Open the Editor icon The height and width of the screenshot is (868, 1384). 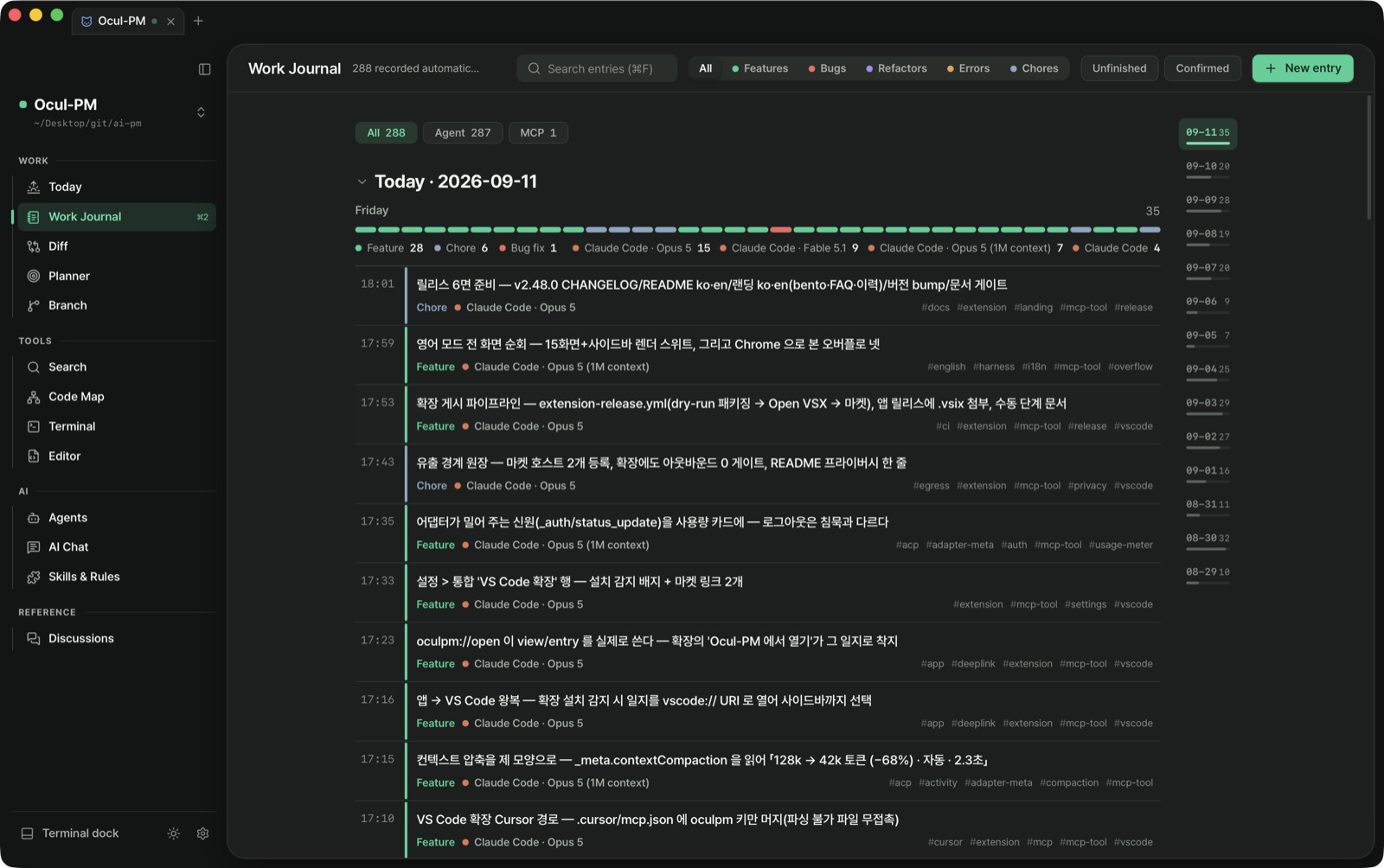click(x=34, y=456)
